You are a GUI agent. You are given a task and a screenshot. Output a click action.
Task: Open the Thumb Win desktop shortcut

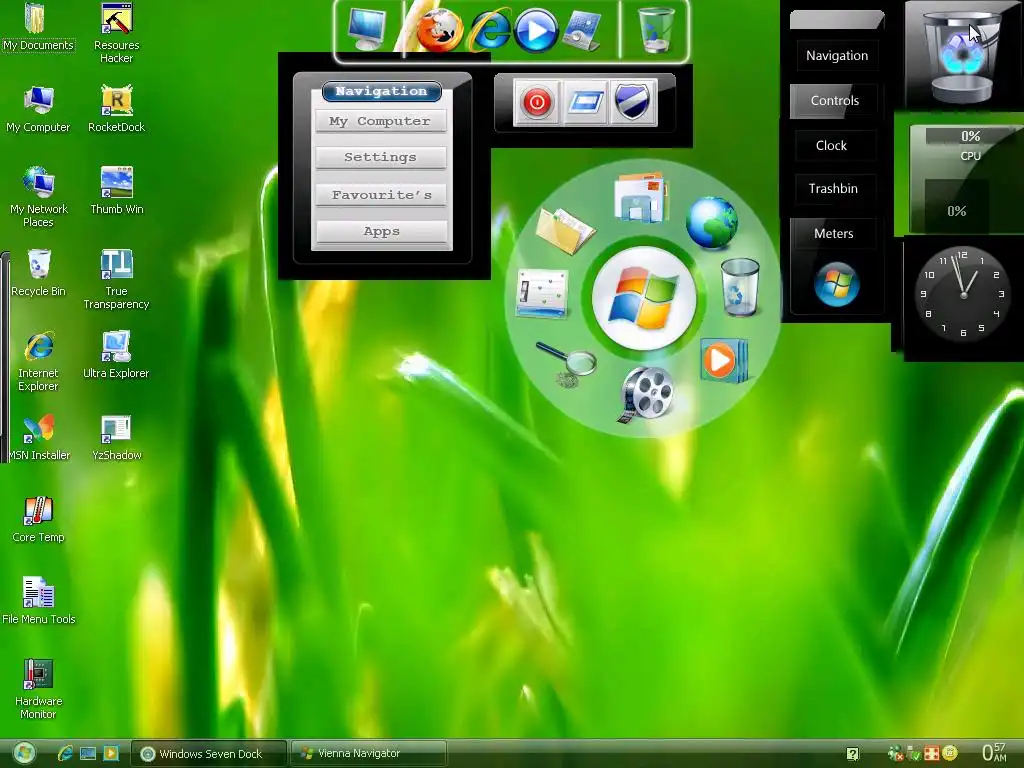(x=116, y=191)
